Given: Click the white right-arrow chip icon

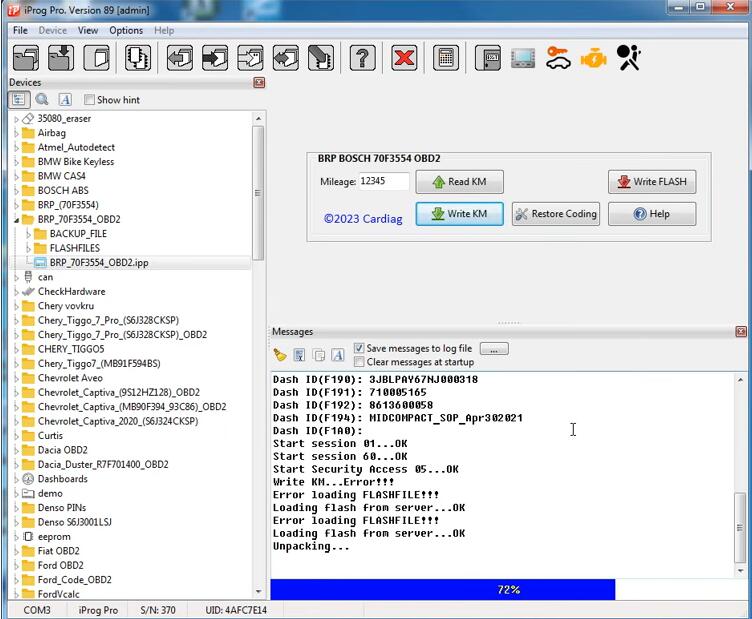Looking at the screenshot, I should tap(250, 58).
